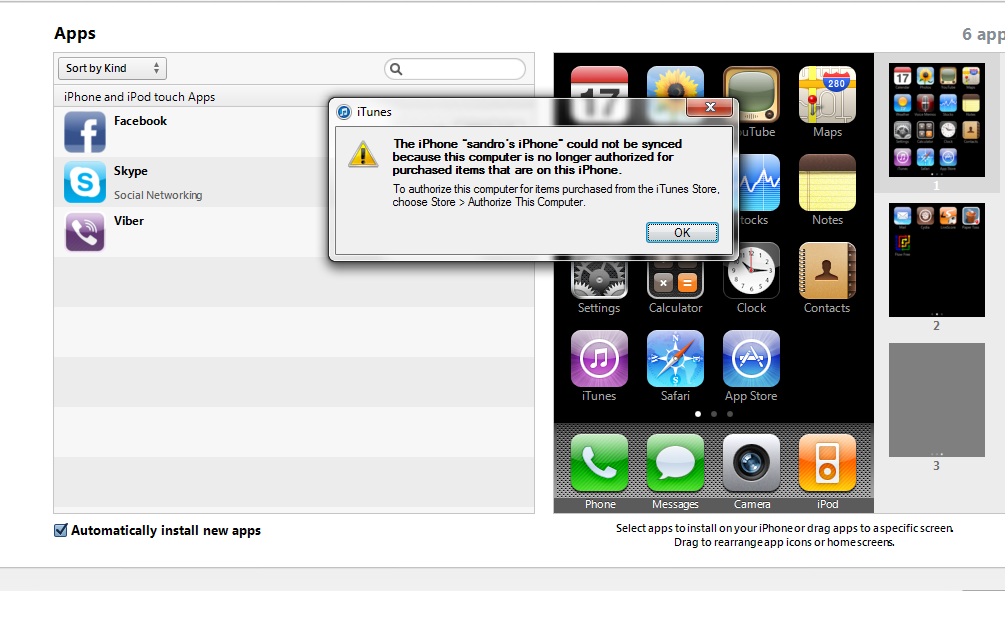
Task: Click into the apps search field
Action: point(455,69)
